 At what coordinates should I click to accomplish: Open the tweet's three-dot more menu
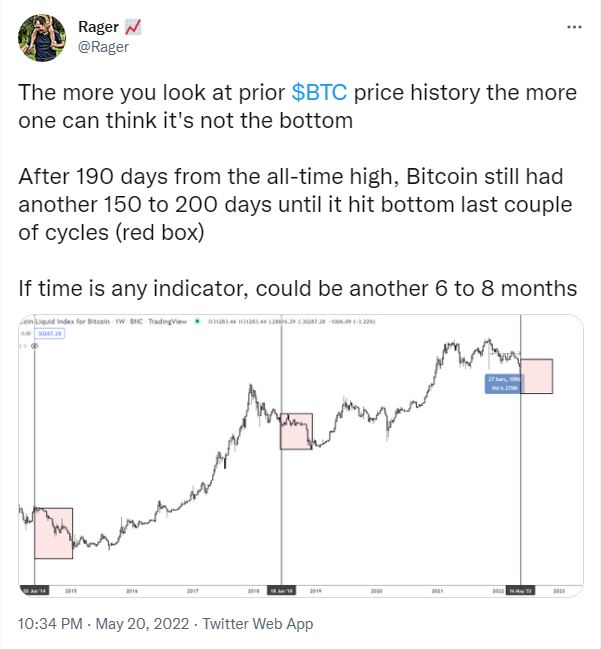[x=574, y=27]
